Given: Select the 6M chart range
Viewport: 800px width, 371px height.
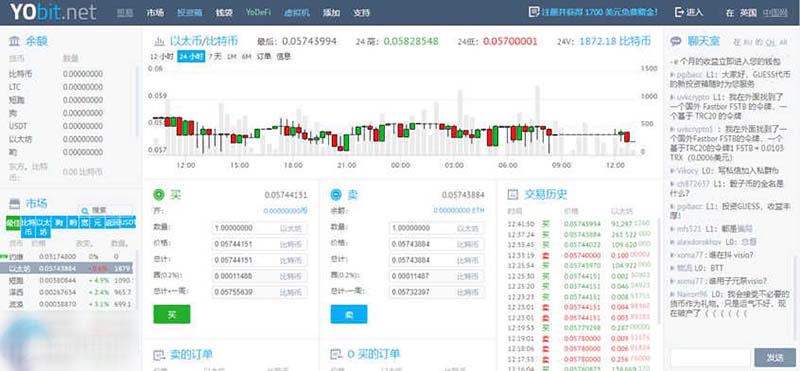Looking at the screenshot, I should [246, 57].
